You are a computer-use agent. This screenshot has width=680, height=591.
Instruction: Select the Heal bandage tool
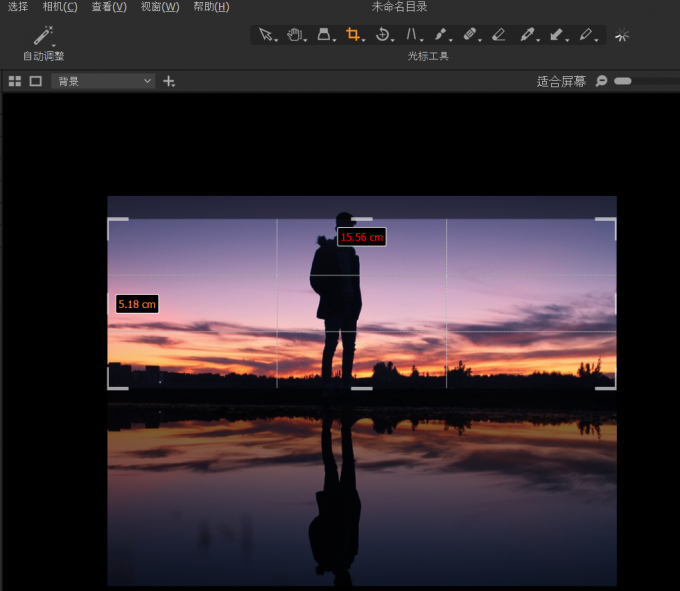(470, 34)
